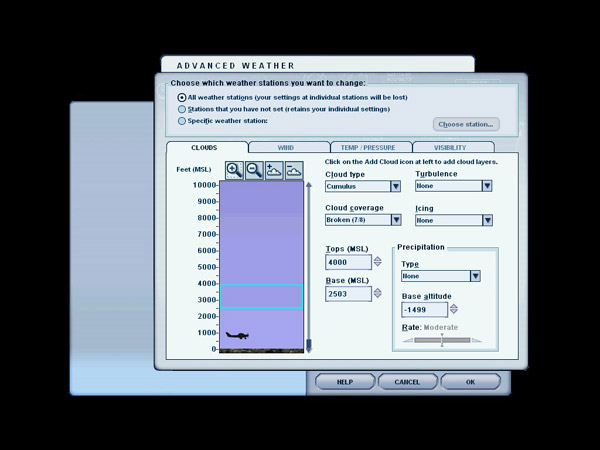Click the Tops (MSL) input field
The height and width of the screenshot is (450, 600).
click(x=347, y=262)
